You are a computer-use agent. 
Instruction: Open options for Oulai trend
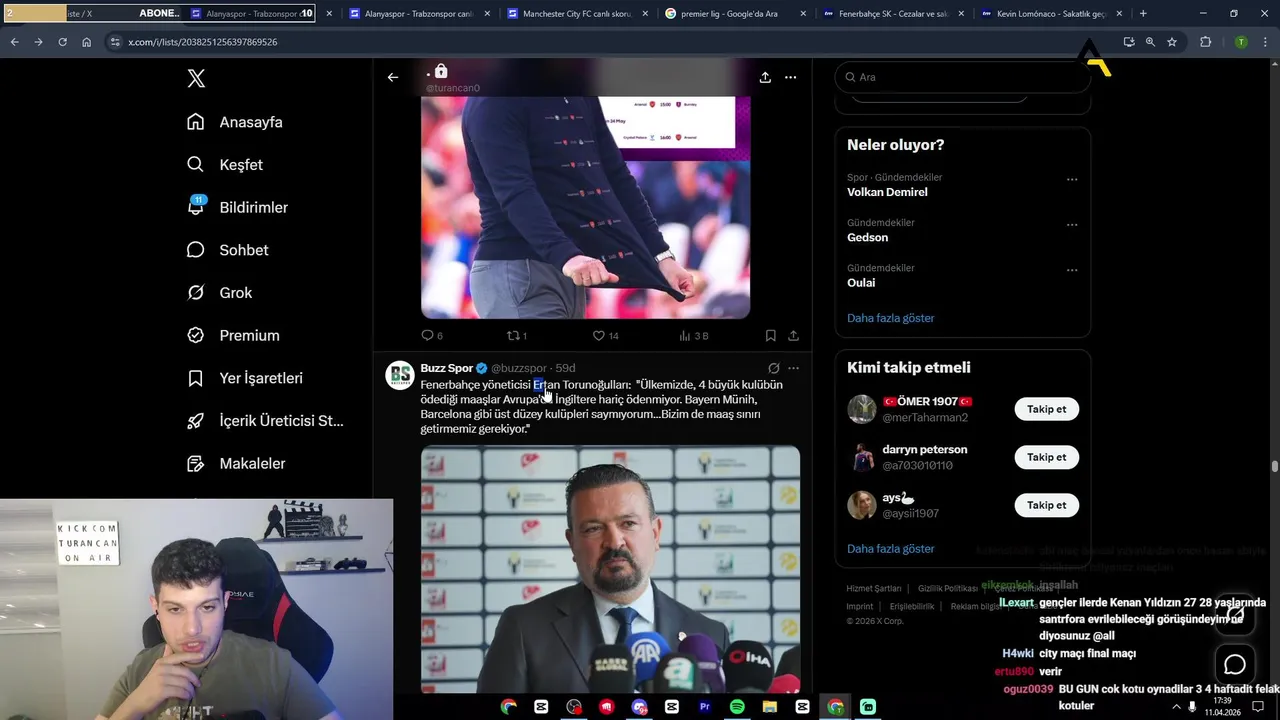[x=1072, y=270]
